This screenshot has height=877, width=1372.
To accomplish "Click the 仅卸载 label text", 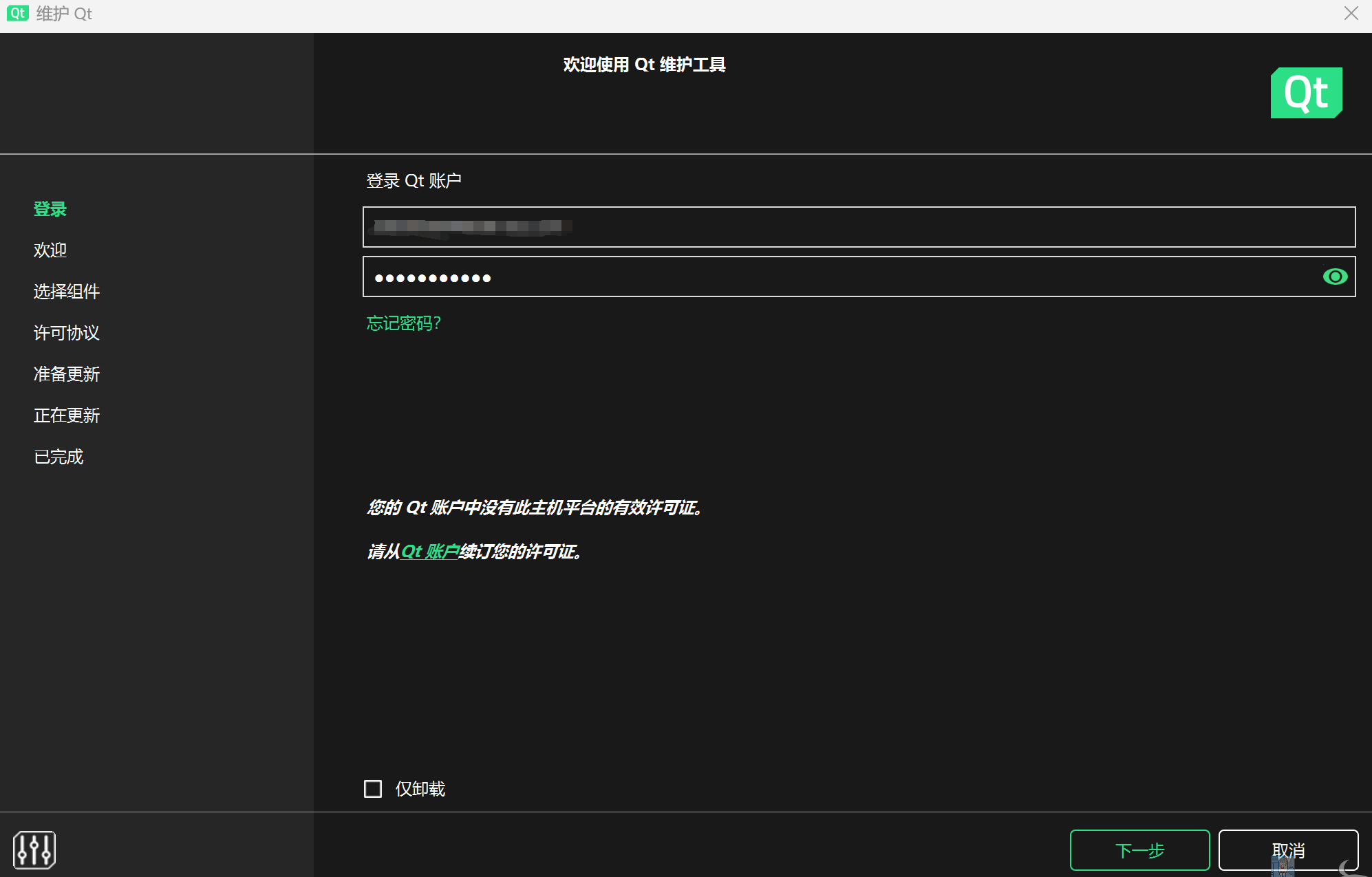I will (x=420, y=789).
